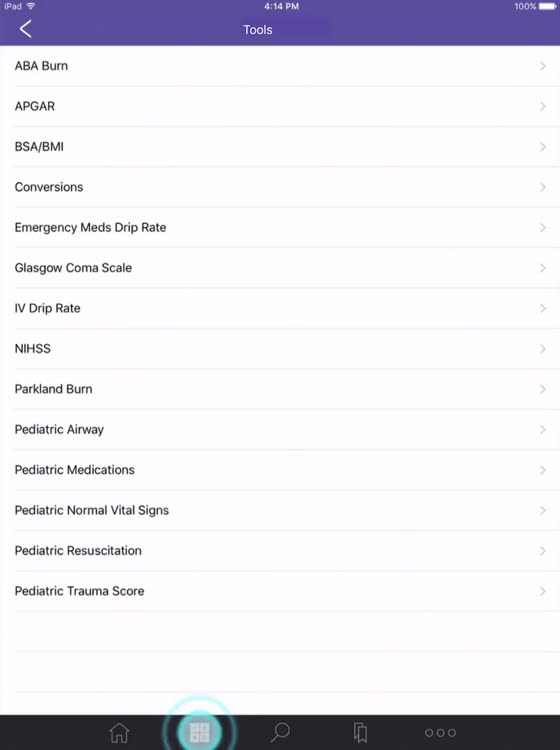The image size is (560, 750).
Task: Select Pediatric Normal Vital Signs
Action: tap(280, 510)
